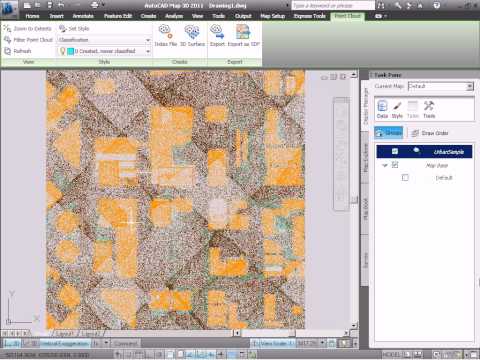Open the Map Setup ribbon tab
Image resolution: width=480 pixels, height=360 pixels.
point(272,16)
